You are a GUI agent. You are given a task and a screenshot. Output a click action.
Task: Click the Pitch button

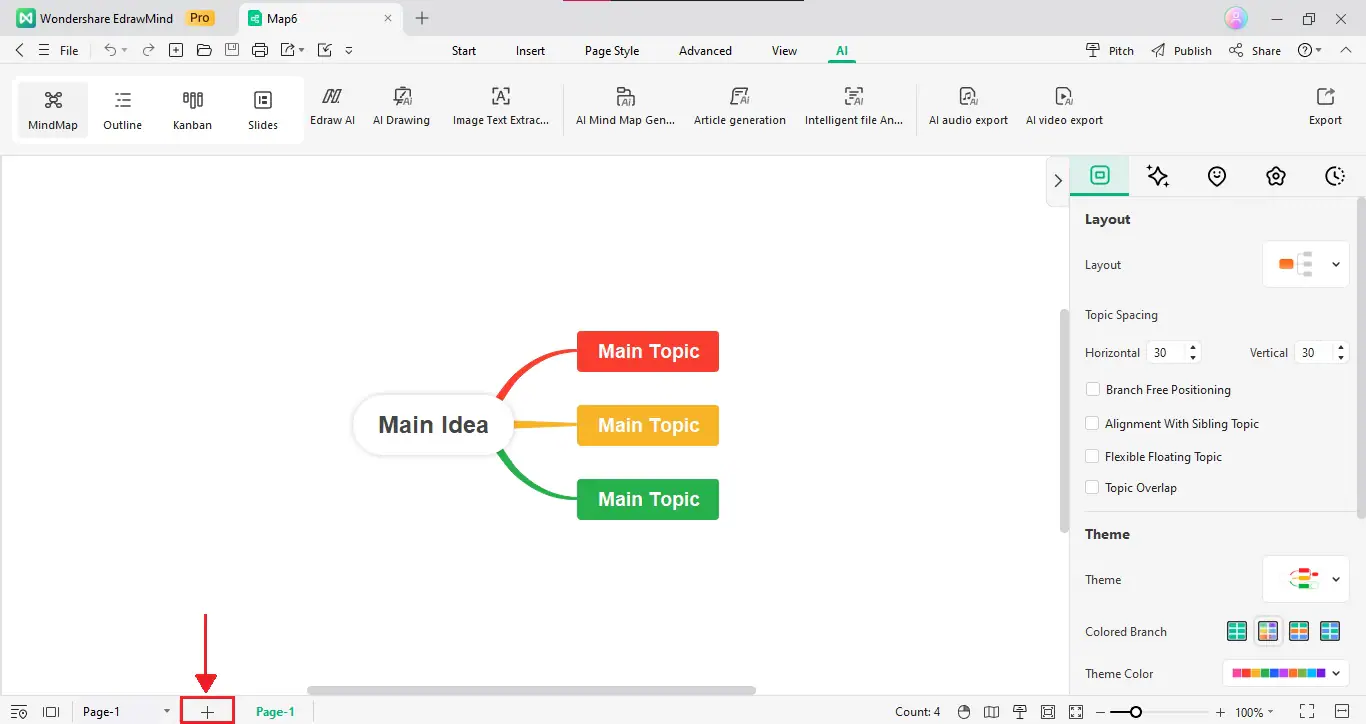(1110, 50)
